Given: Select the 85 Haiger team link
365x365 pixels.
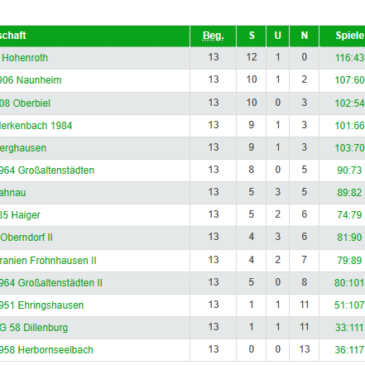Looking at the screenshot, I should pos(20,215).
